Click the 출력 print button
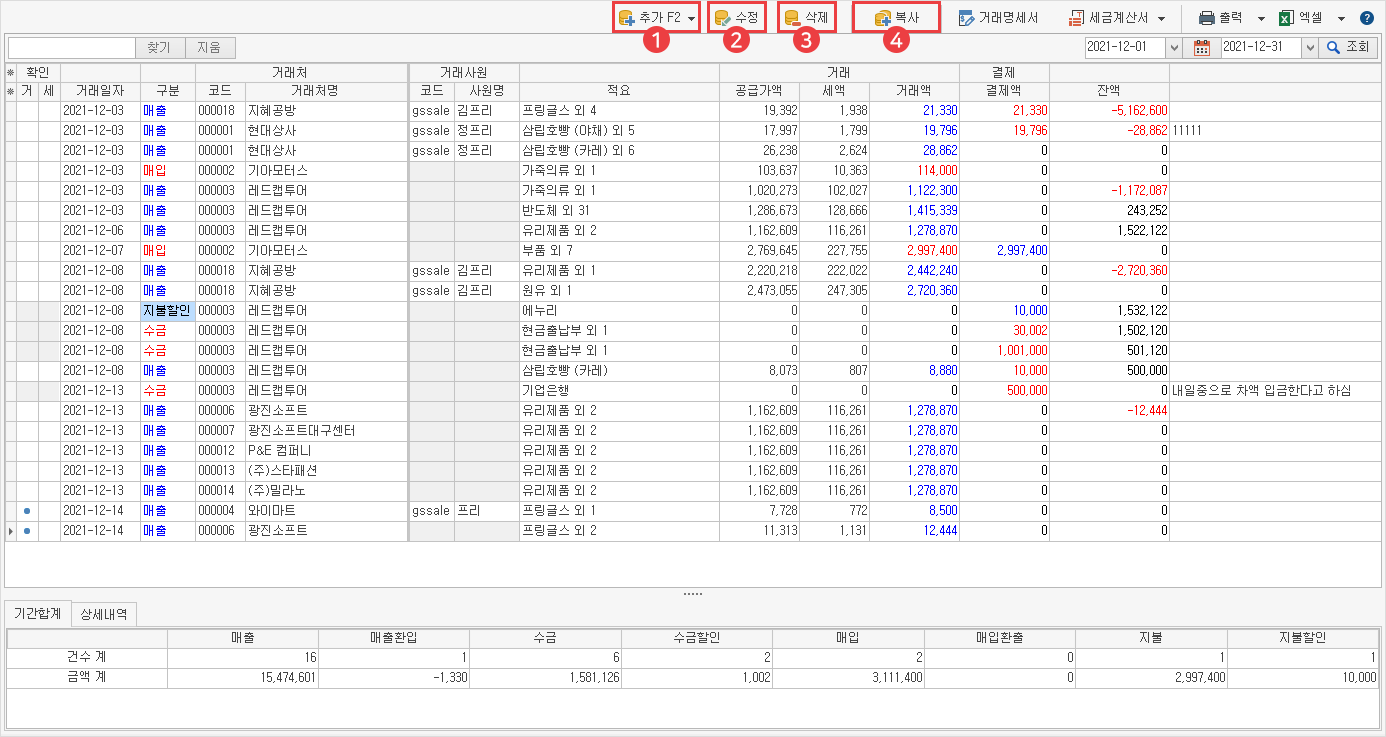This screenshot has height=737, width=1386. coord(1222,18)
